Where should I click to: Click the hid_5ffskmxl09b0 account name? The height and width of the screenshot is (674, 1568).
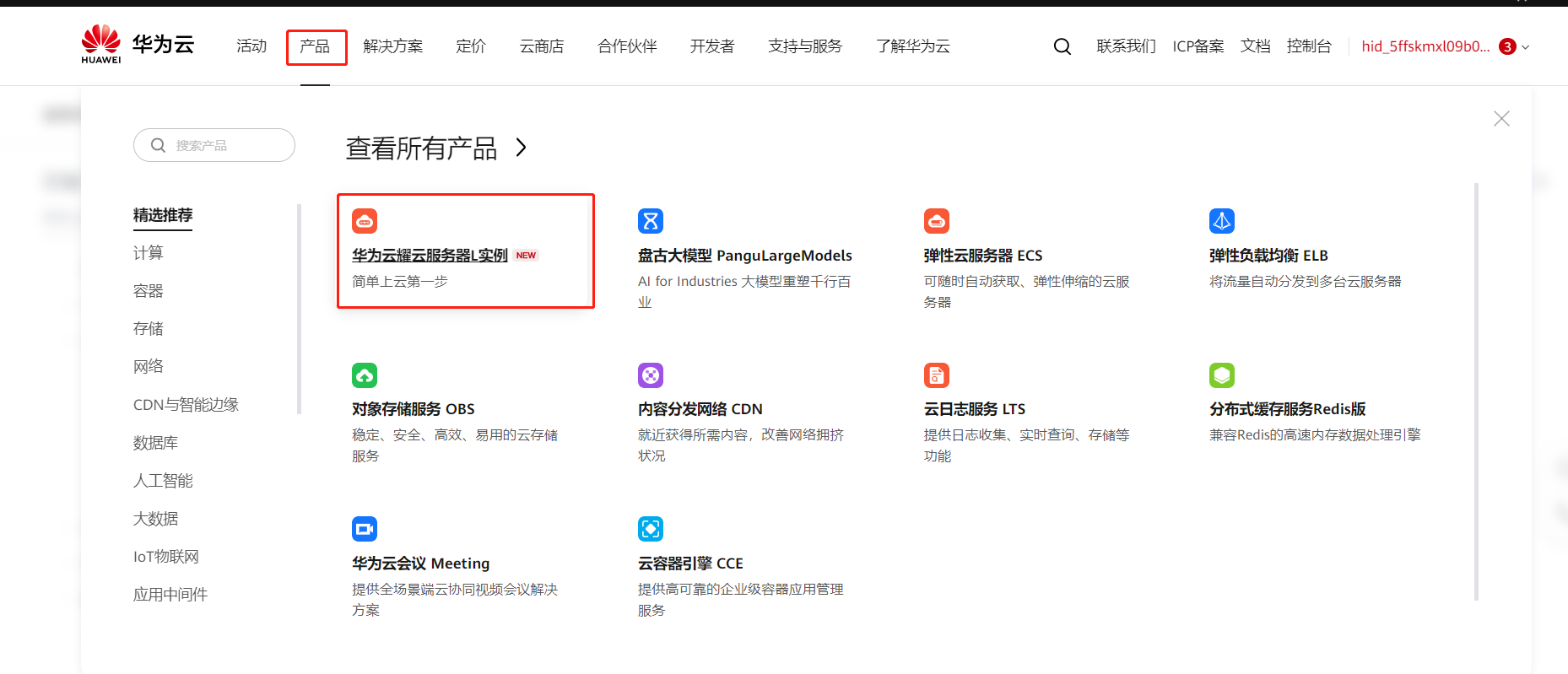(1425, 46)
